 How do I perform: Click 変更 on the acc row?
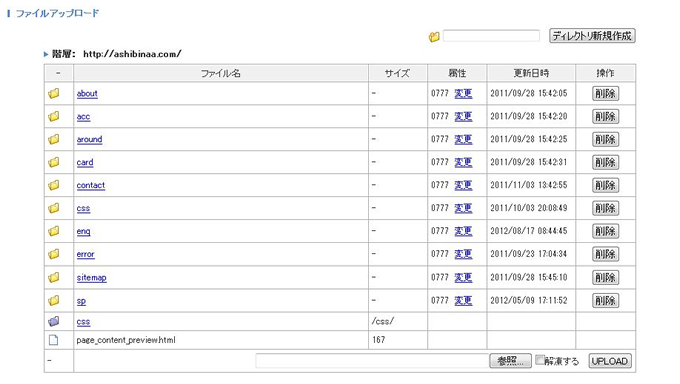[x=463, y=116]
